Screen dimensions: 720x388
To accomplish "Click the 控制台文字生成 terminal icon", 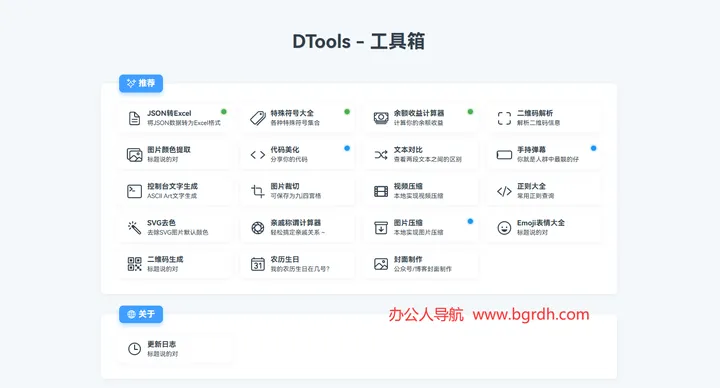I will pyautogui.click(x=134, y=191).
